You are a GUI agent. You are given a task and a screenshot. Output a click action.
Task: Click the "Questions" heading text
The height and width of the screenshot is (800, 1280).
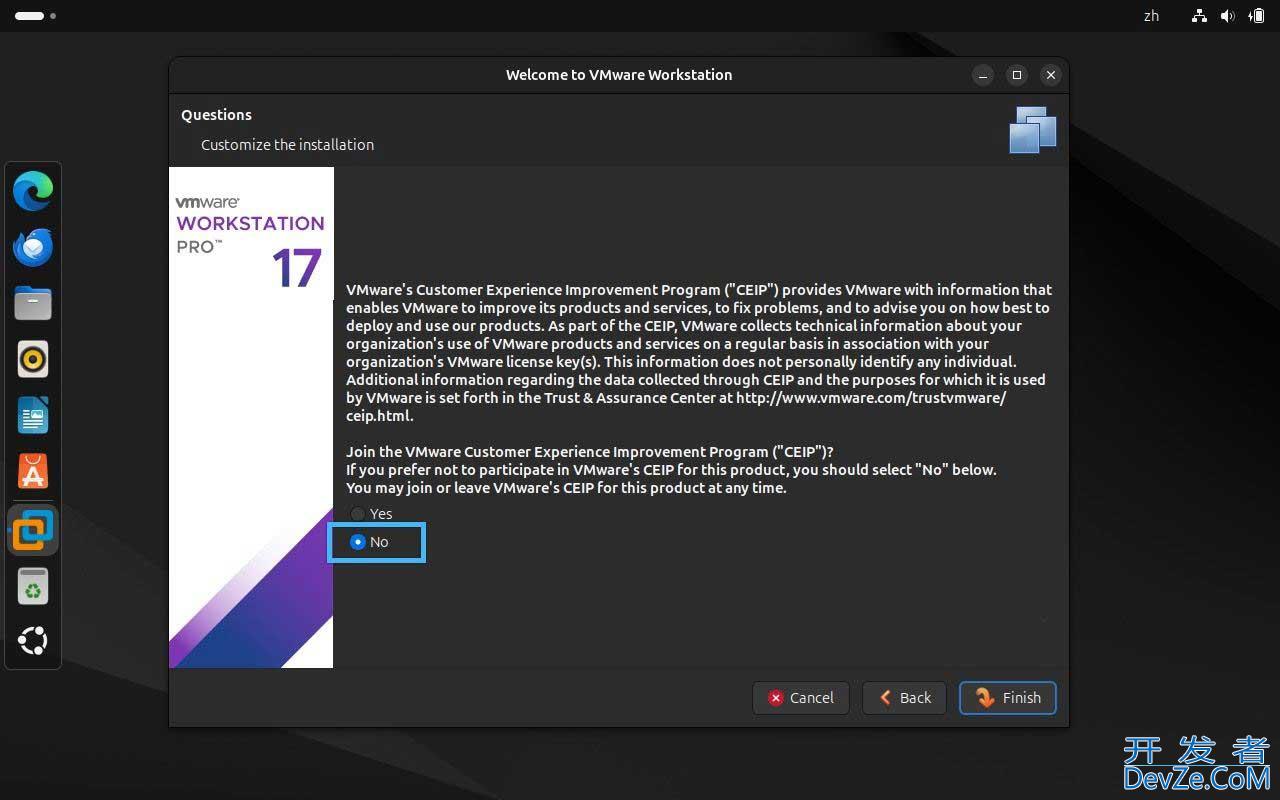click(x=216, y=115)
